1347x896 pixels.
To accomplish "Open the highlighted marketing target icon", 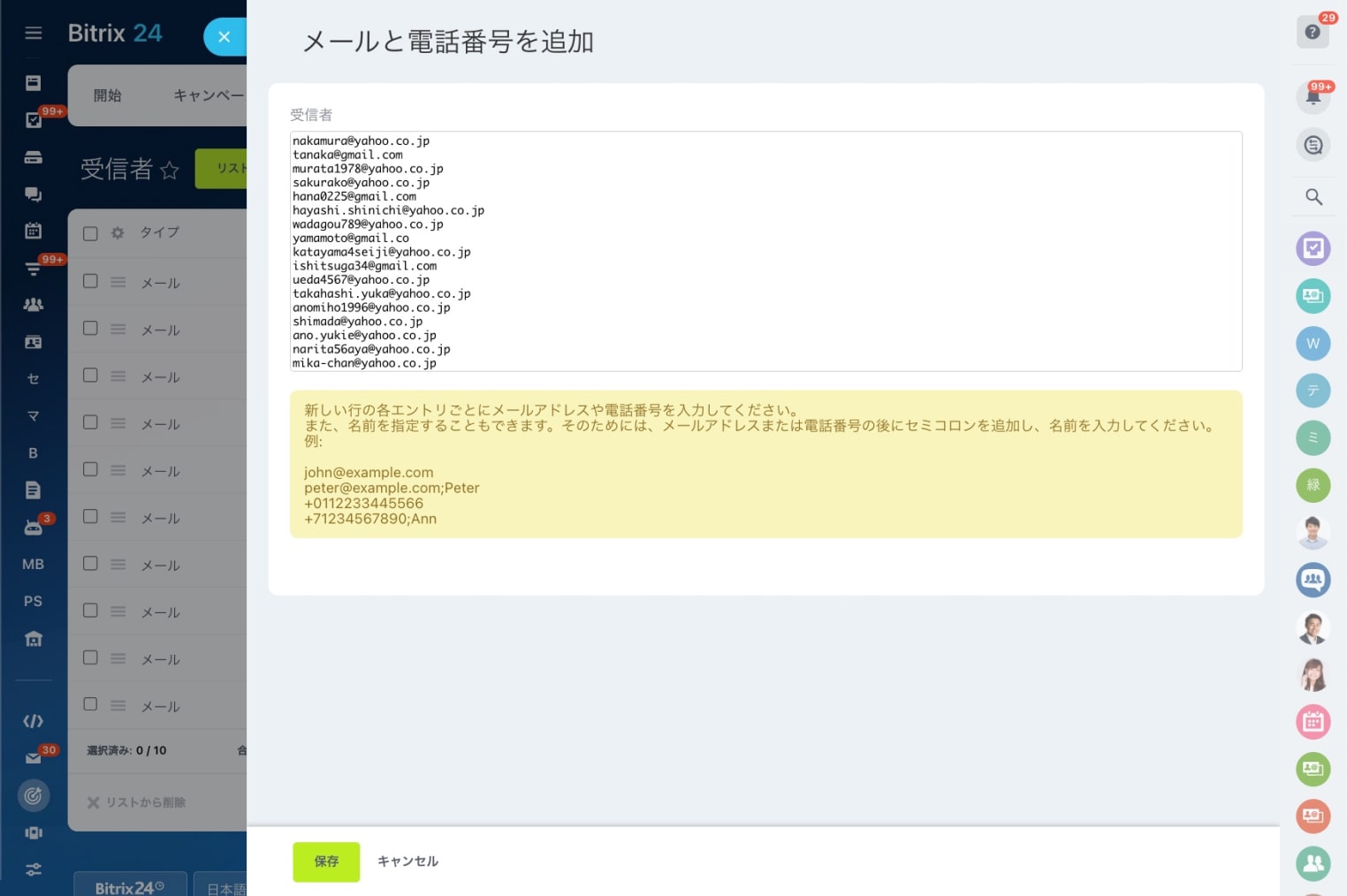I will (34, 795).
